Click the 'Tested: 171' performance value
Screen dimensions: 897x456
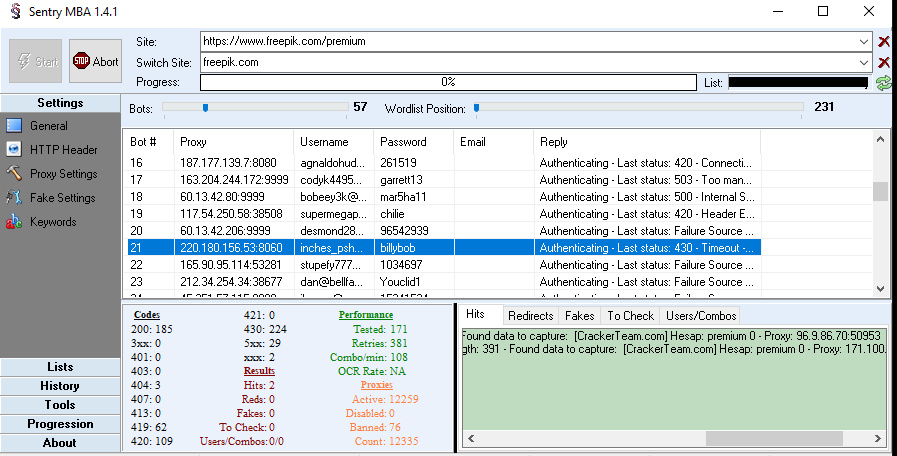pos(380,329)
